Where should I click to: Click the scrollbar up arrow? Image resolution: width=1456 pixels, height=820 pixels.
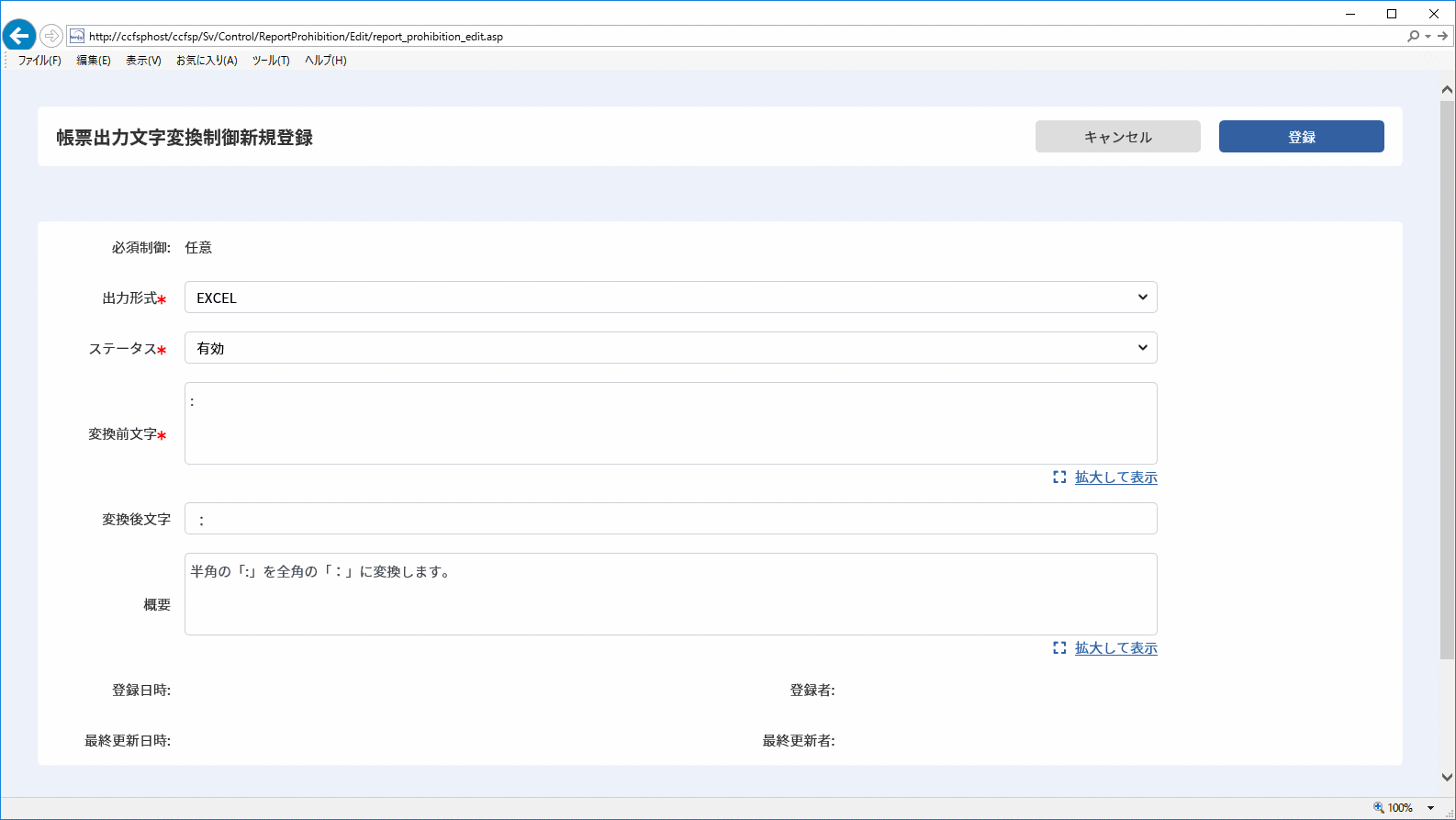click(x=1447, y=90)
